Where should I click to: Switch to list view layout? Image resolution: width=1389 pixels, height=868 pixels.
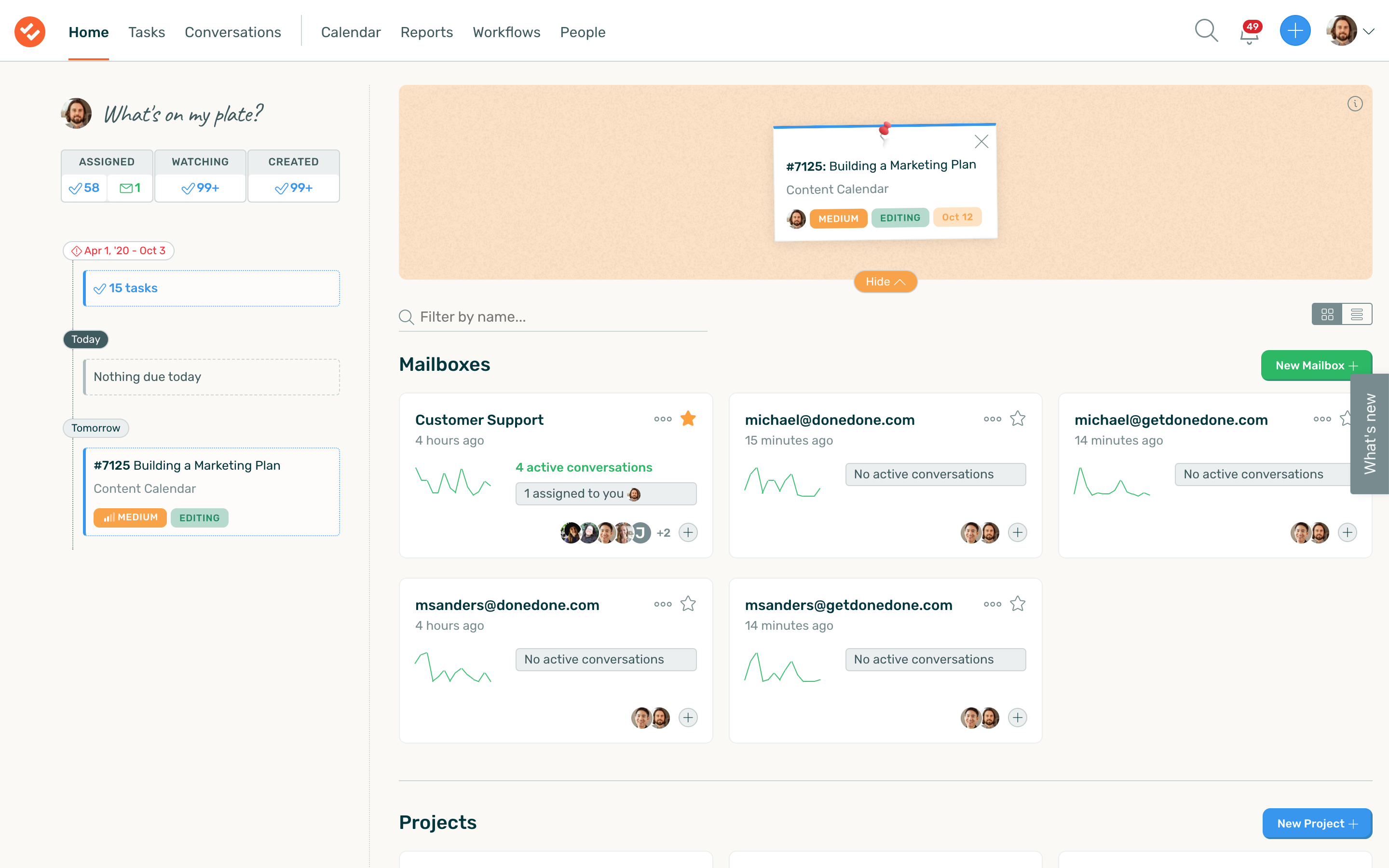pyautogui.click(x=1357, y=314)
